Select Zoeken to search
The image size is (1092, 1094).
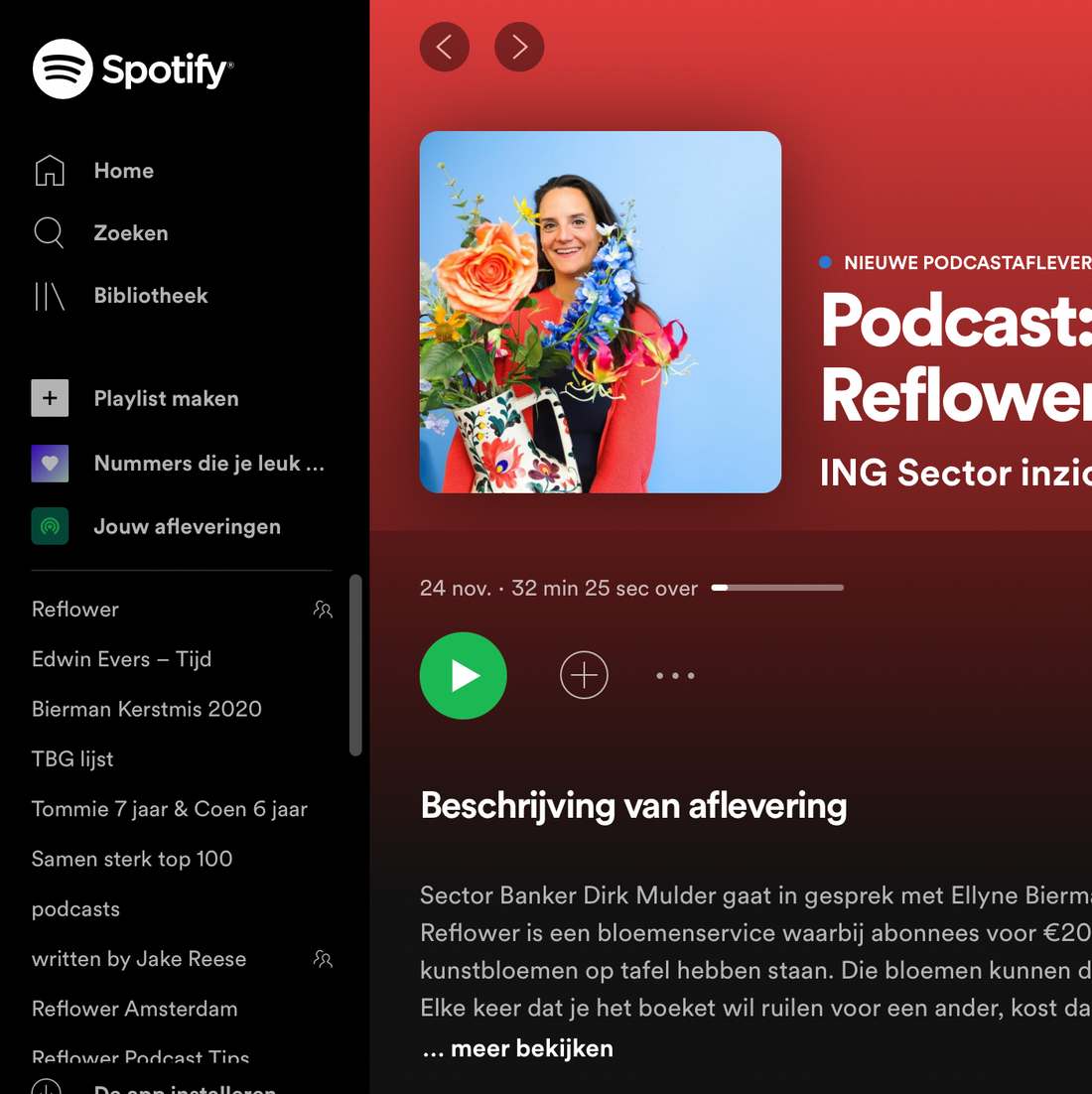[x=130, y=232]
